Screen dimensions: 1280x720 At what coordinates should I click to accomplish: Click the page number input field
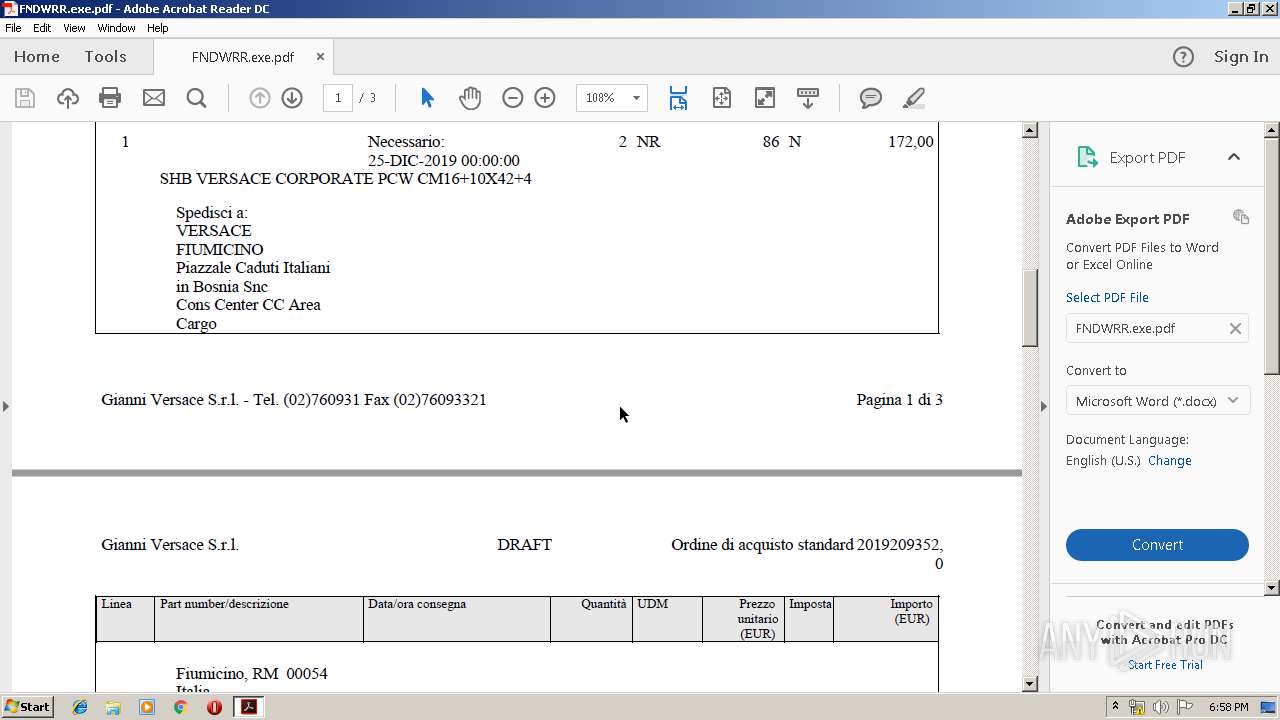point(338,98)
